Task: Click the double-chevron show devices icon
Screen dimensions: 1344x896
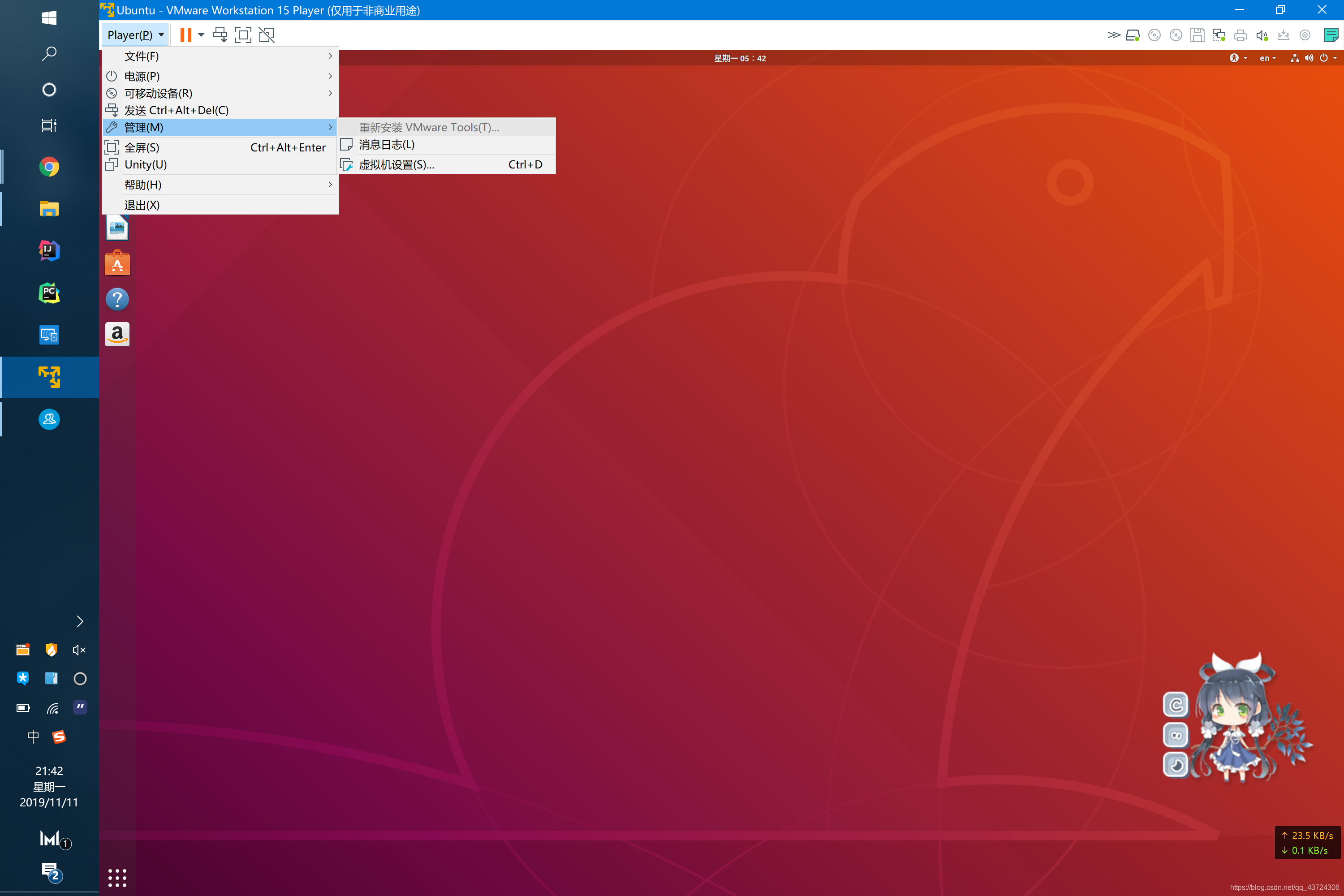Action: click(x=1114, y=35)
